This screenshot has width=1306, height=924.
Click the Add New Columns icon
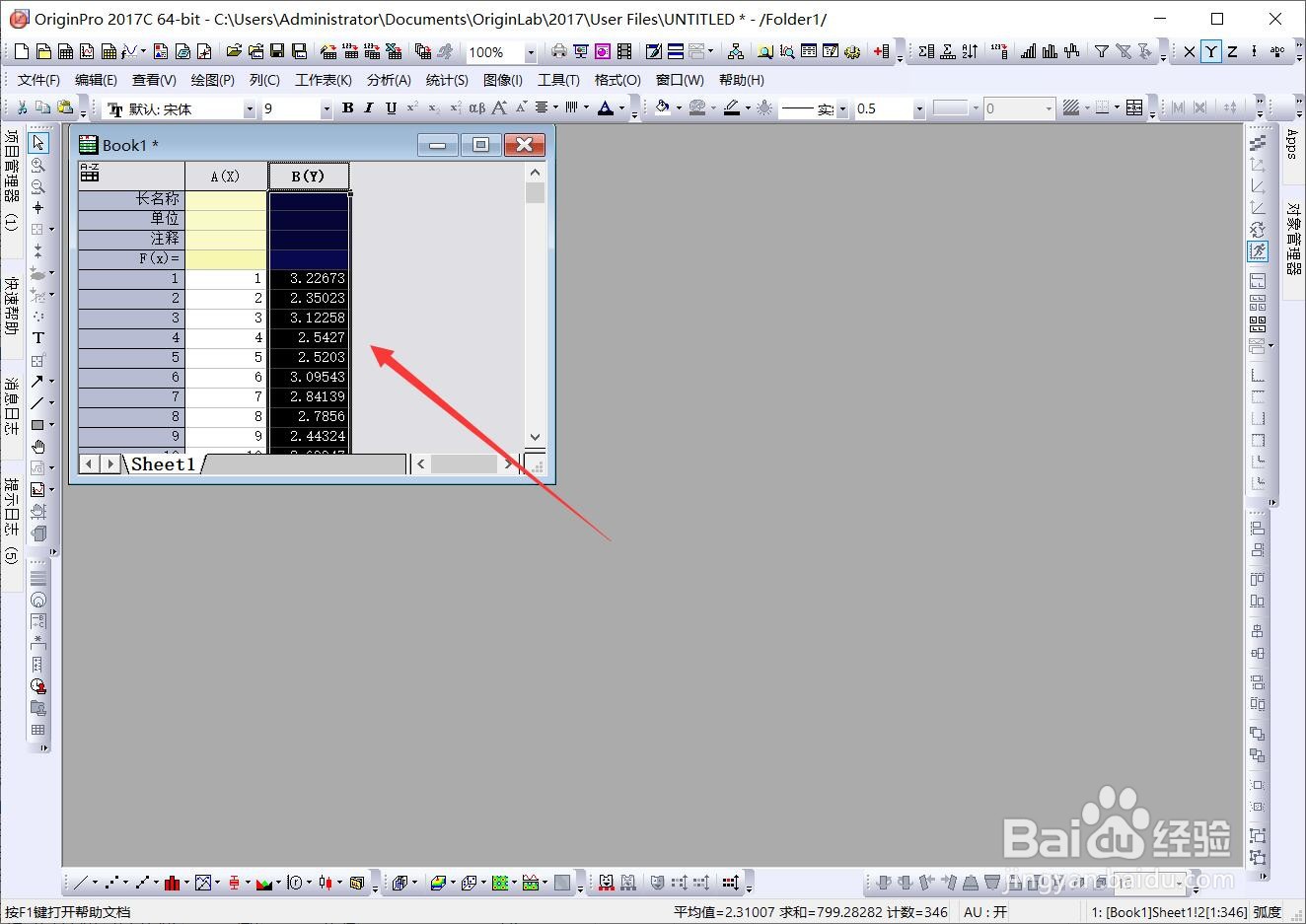tap(882, 51)
